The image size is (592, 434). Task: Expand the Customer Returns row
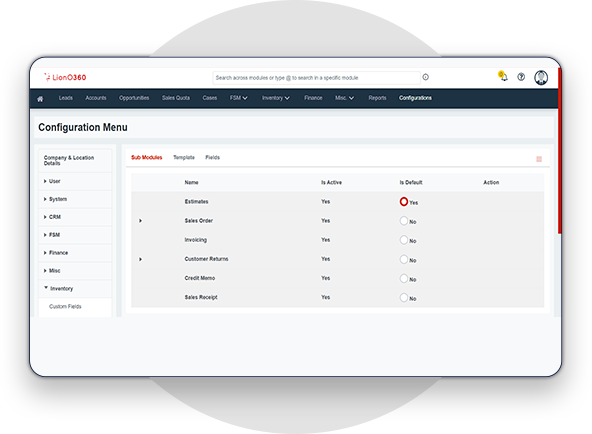click(x=140, y=259)
